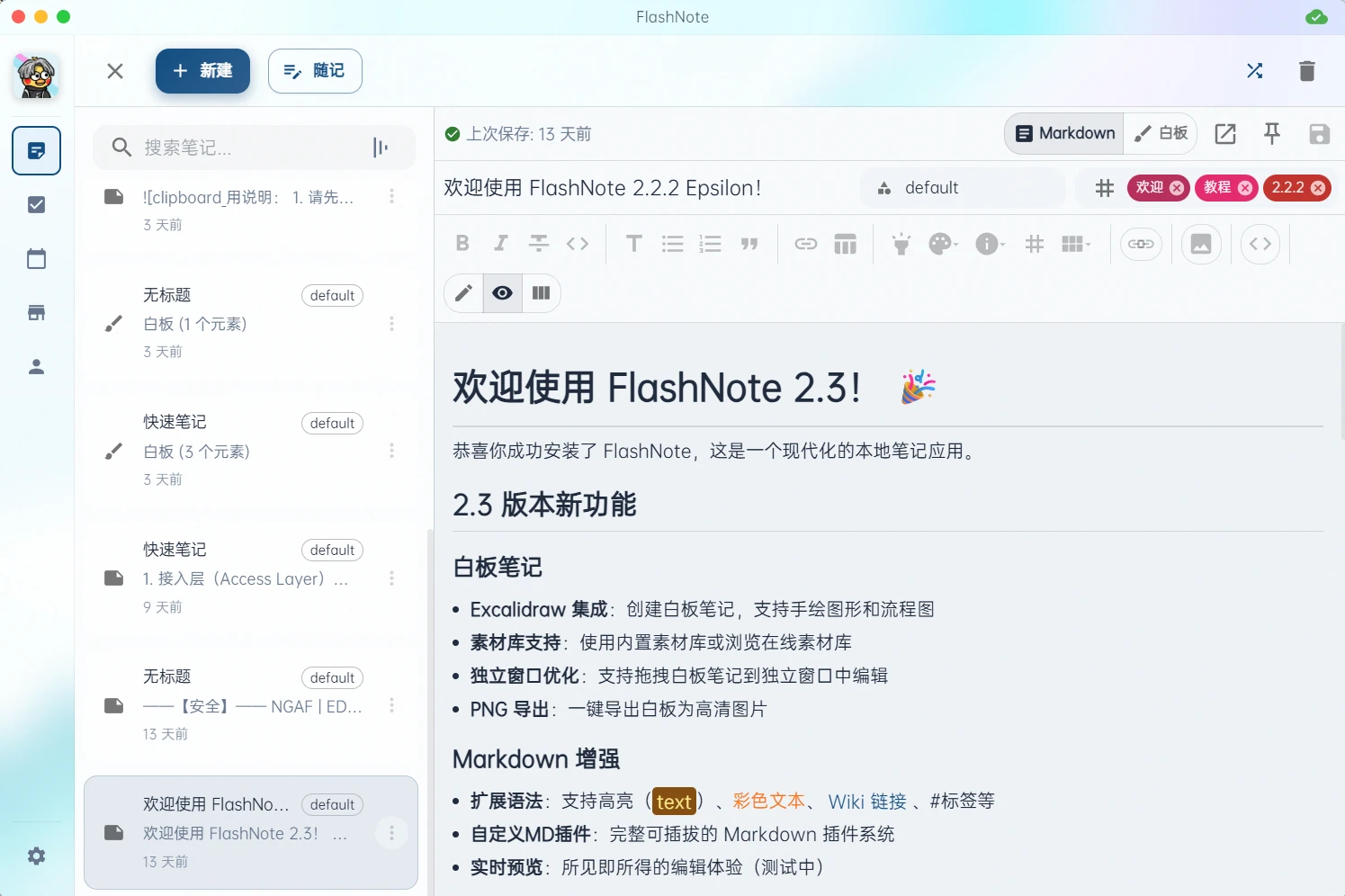Switch to edit mode pencil
The image size is (1345, 896).
pos(464,293)
